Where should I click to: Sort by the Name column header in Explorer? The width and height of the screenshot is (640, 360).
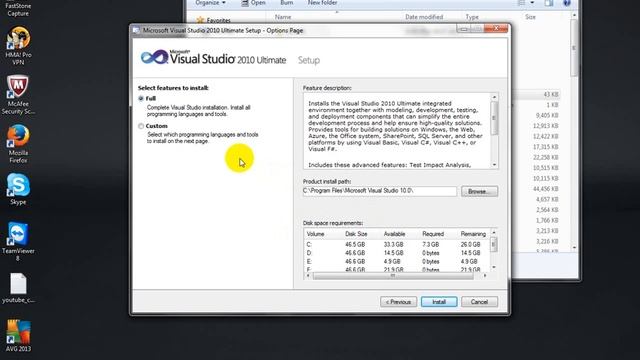pyautogui.click(x=283, y=17)
